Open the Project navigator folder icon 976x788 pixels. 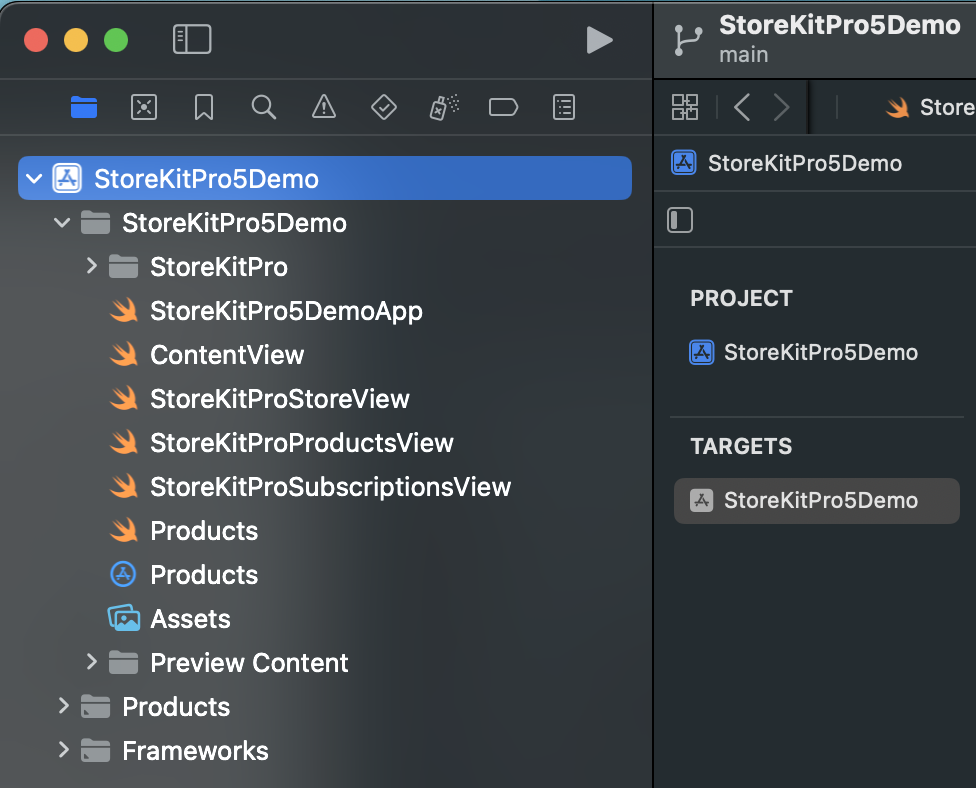(x=84, y=107)
